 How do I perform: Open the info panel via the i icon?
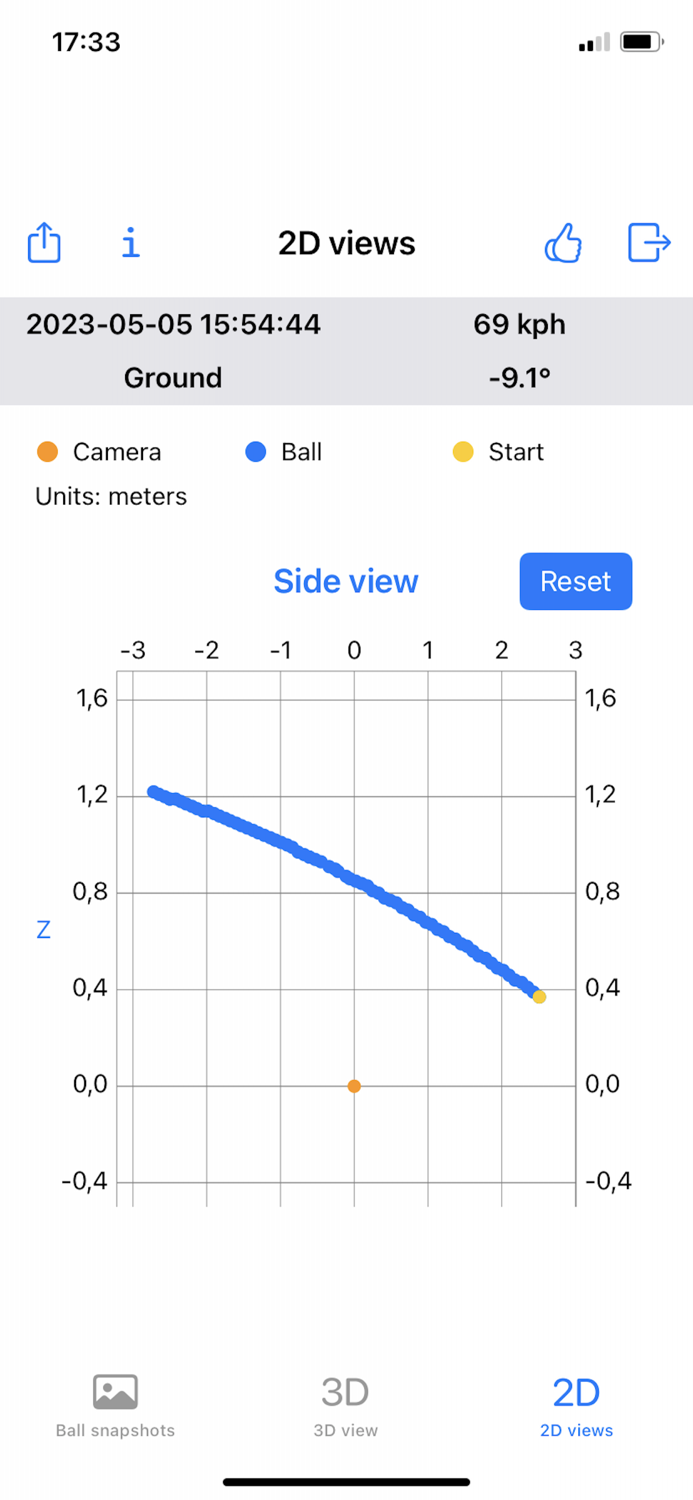[x=129, y=243]
